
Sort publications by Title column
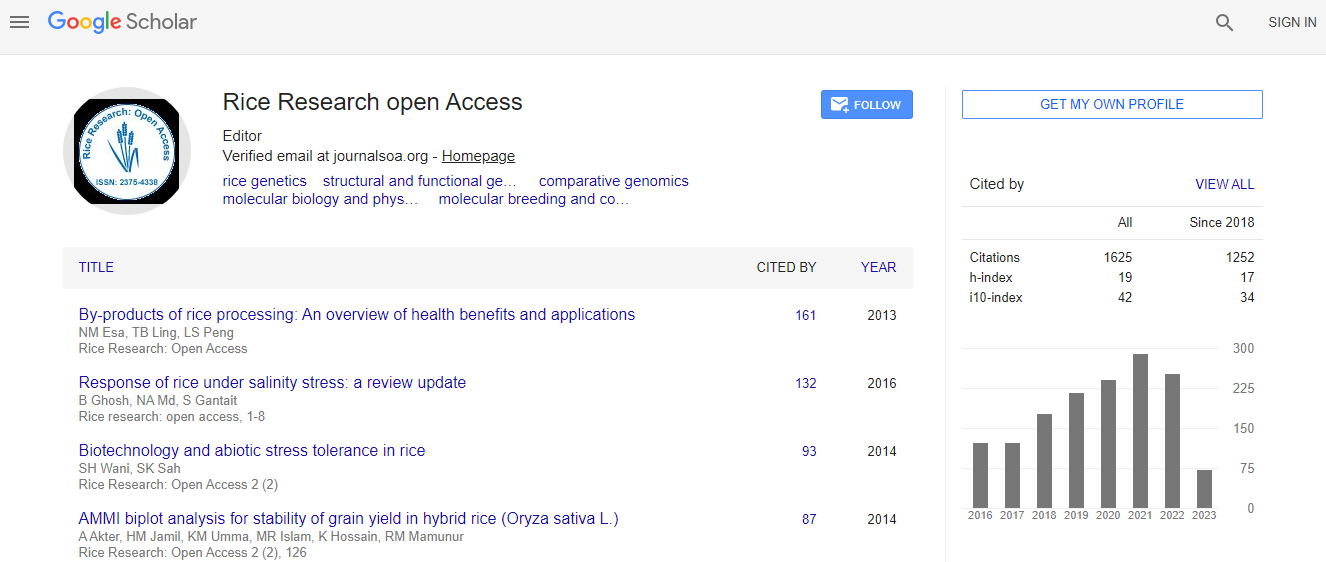(96, 267)
